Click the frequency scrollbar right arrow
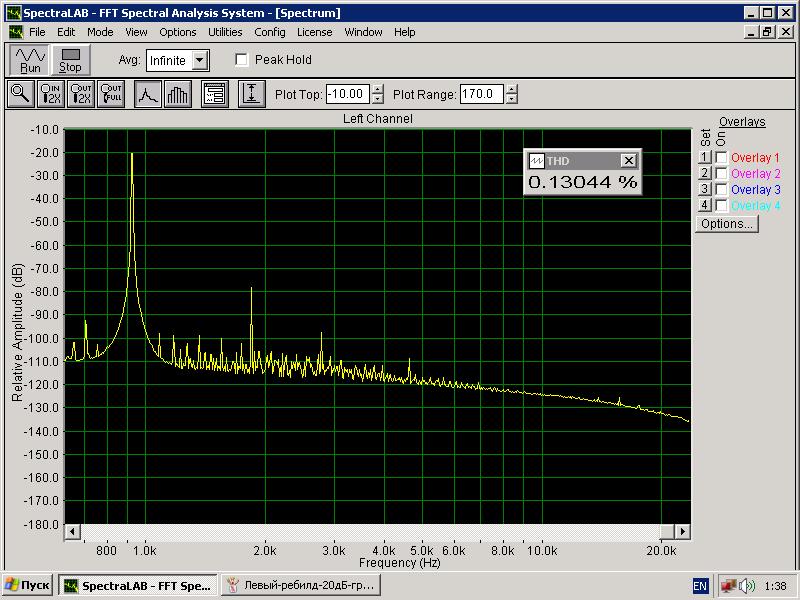 click(x=683, y=532)
